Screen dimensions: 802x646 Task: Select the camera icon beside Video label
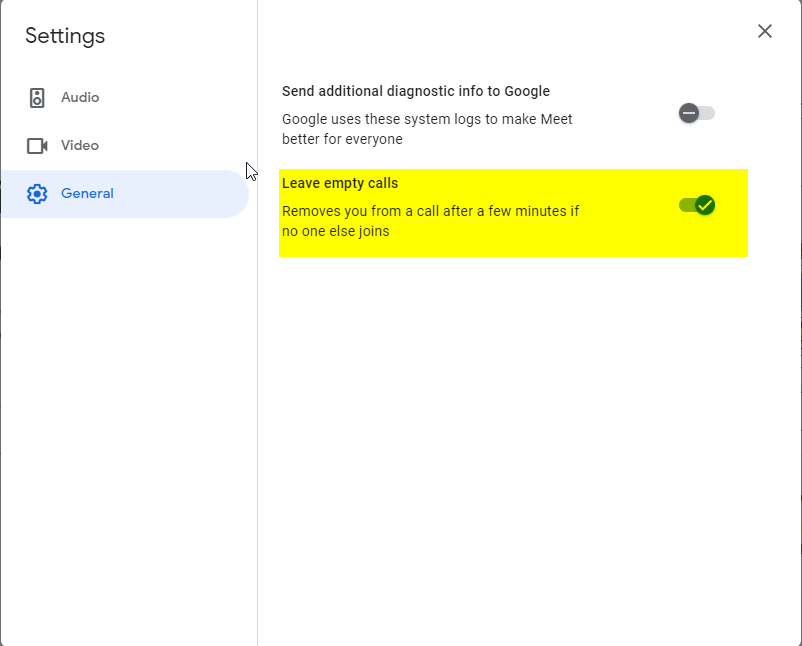coord(37,145)
